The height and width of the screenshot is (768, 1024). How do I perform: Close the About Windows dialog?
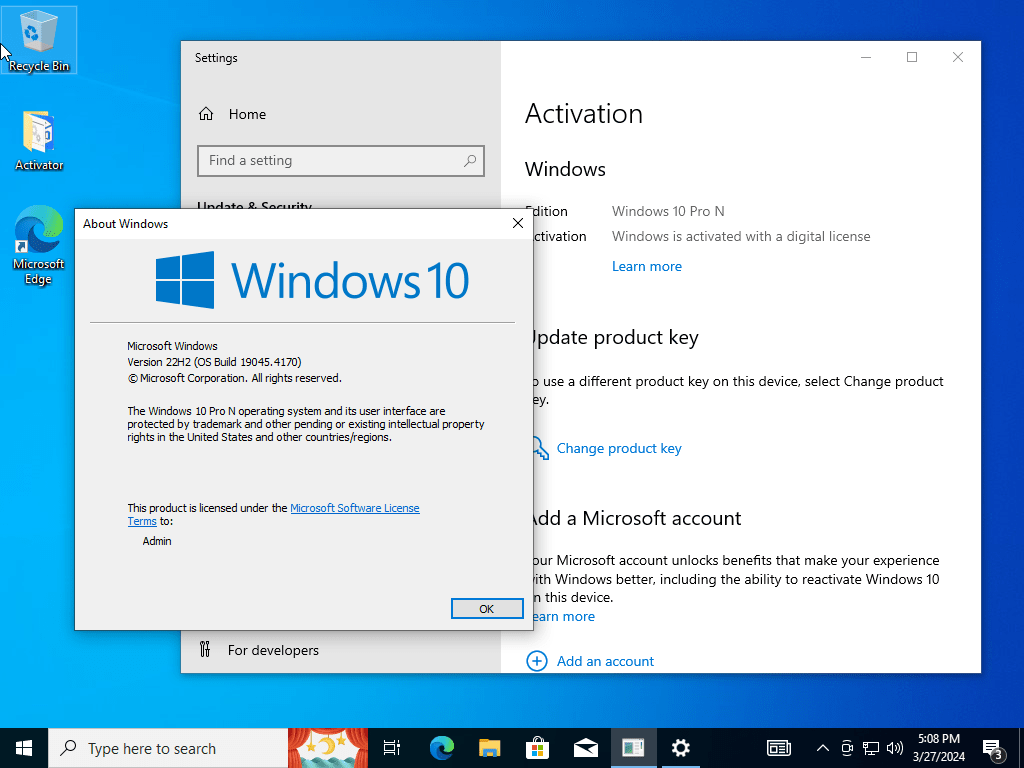(518, 223)
